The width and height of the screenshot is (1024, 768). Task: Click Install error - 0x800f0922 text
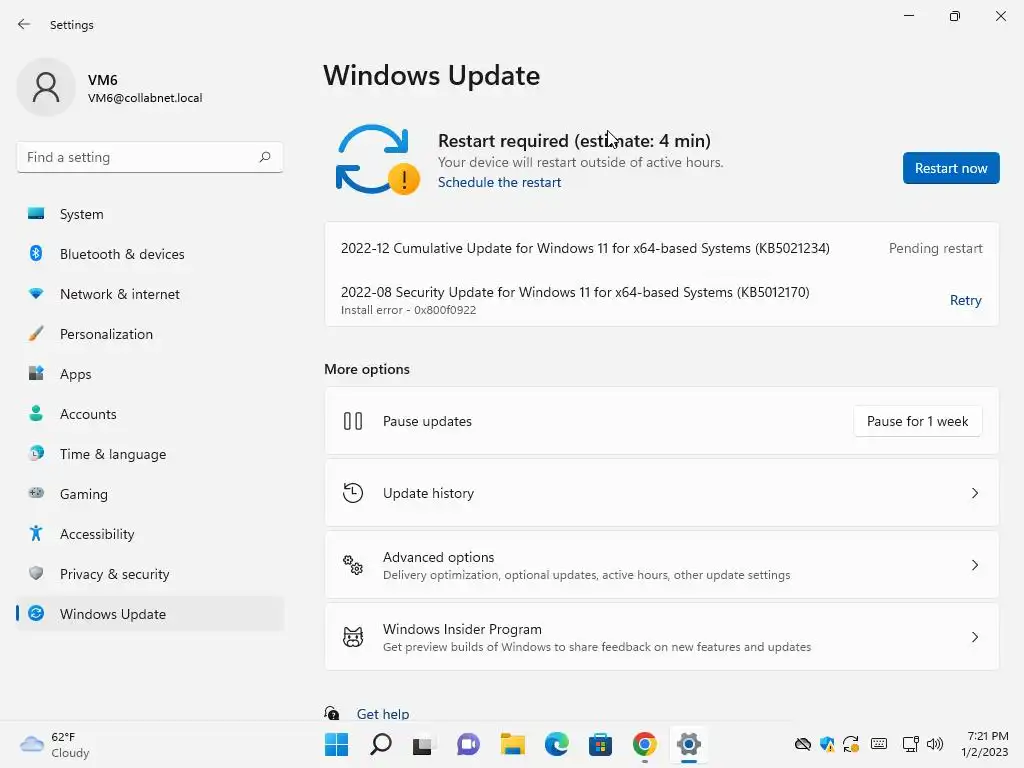coord(408,310)
